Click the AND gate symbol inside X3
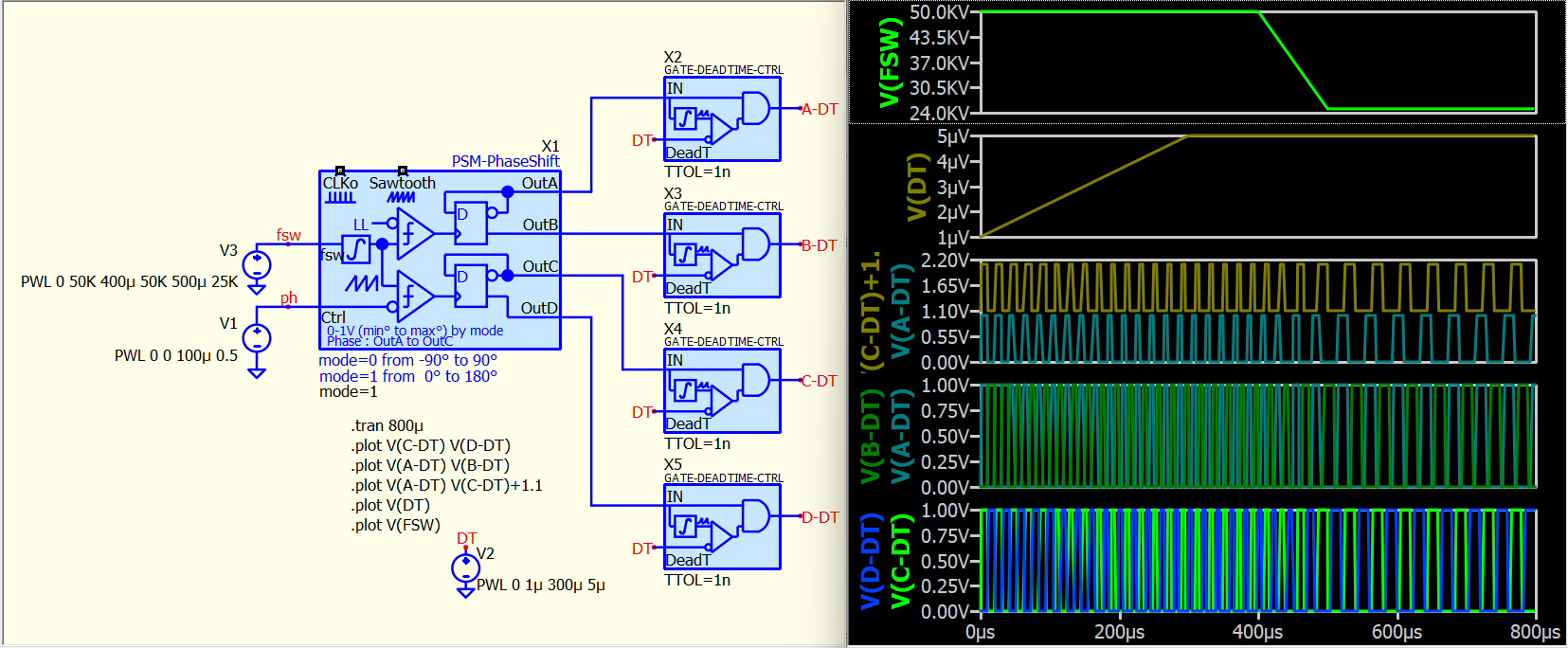The height and width of the screenshot is (648, 1568). (x=755, y=244)
